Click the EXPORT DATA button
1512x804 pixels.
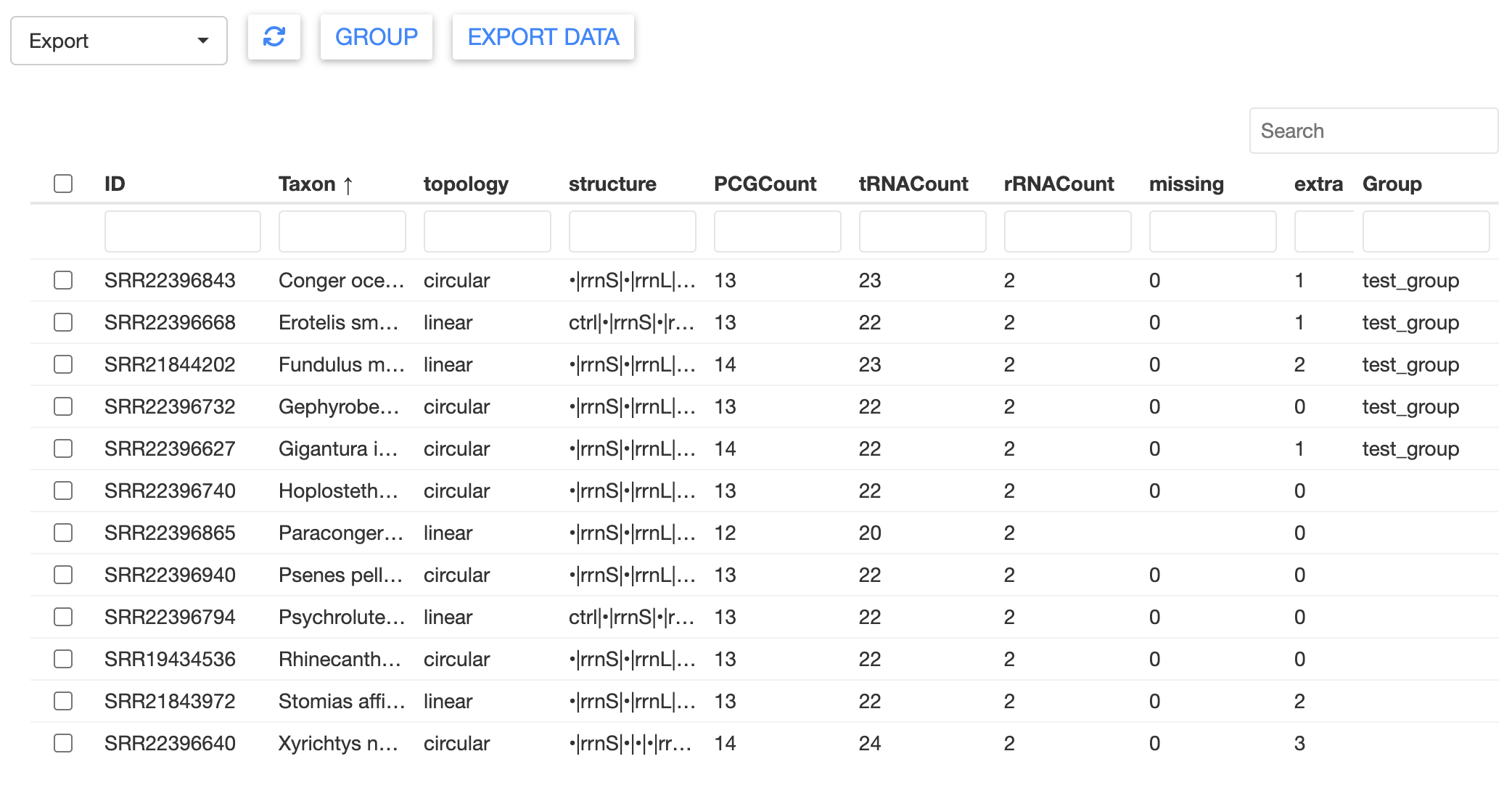point(543,37)
